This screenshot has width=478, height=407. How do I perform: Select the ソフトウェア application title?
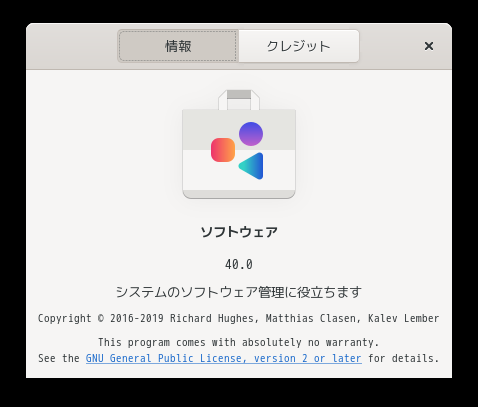(239, 232)
